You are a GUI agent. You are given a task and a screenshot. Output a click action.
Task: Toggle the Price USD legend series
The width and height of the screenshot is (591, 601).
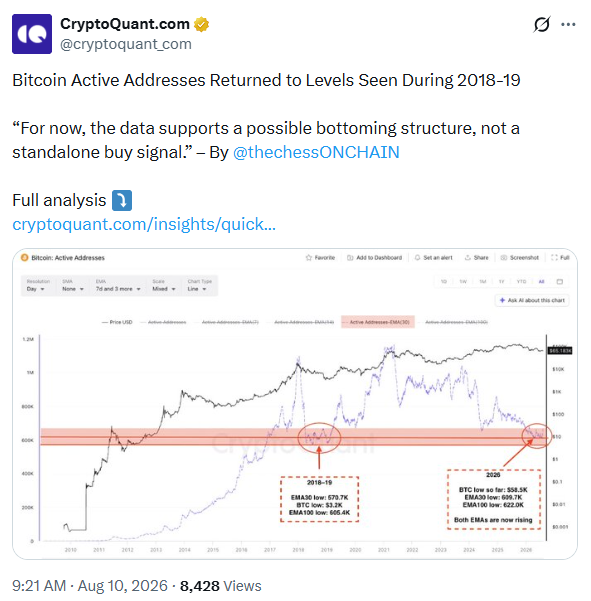click(117, 322)
